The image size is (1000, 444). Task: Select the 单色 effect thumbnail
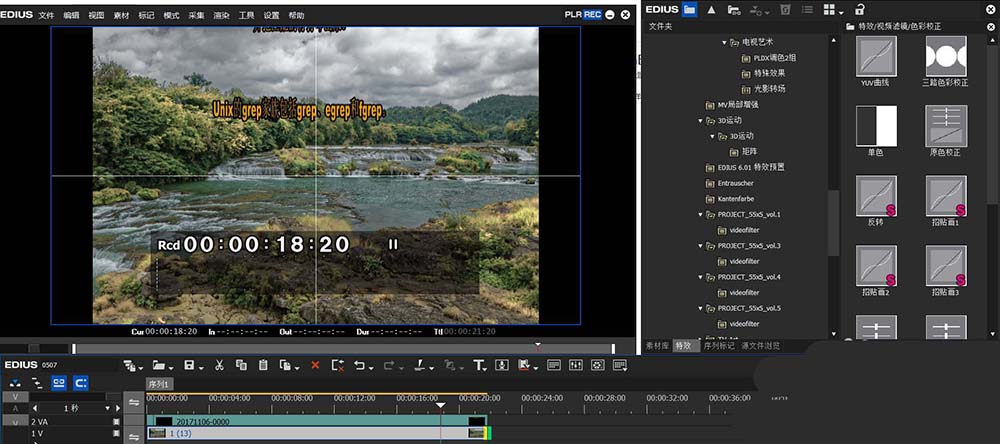tap(876, 126)
